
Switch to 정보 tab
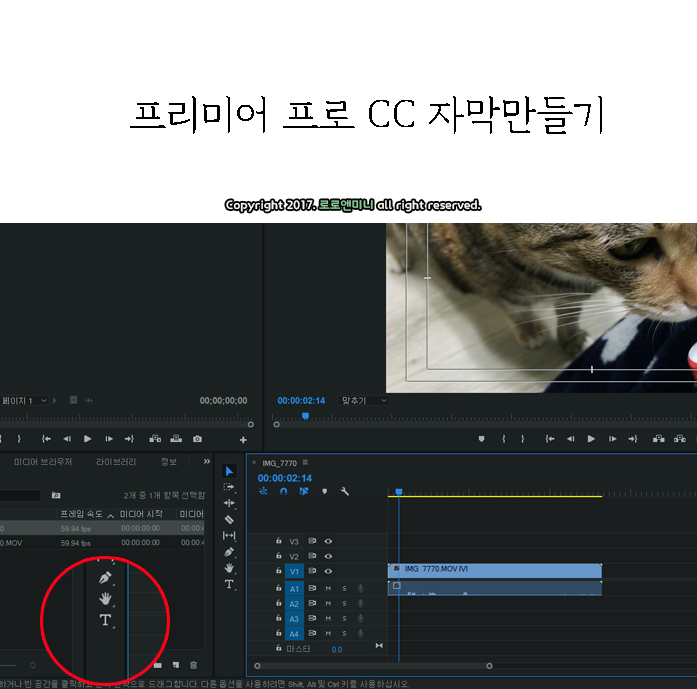(x=168, y=462)
